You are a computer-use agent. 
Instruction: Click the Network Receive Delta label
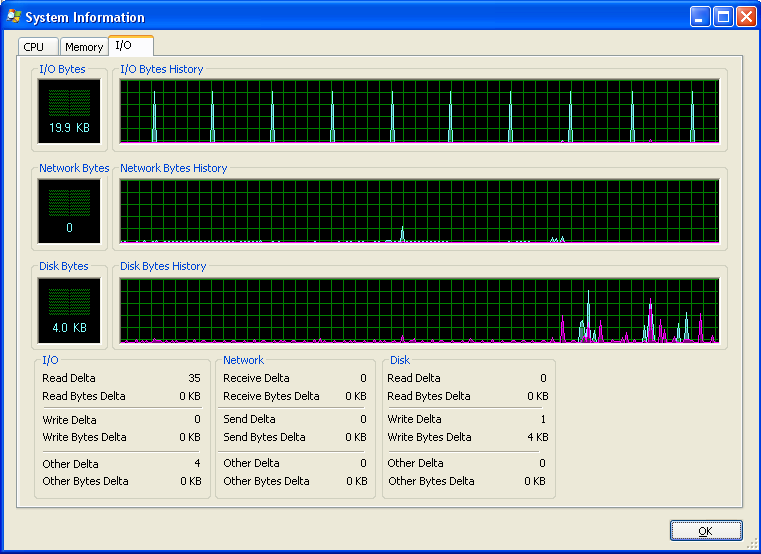point(256,378)
